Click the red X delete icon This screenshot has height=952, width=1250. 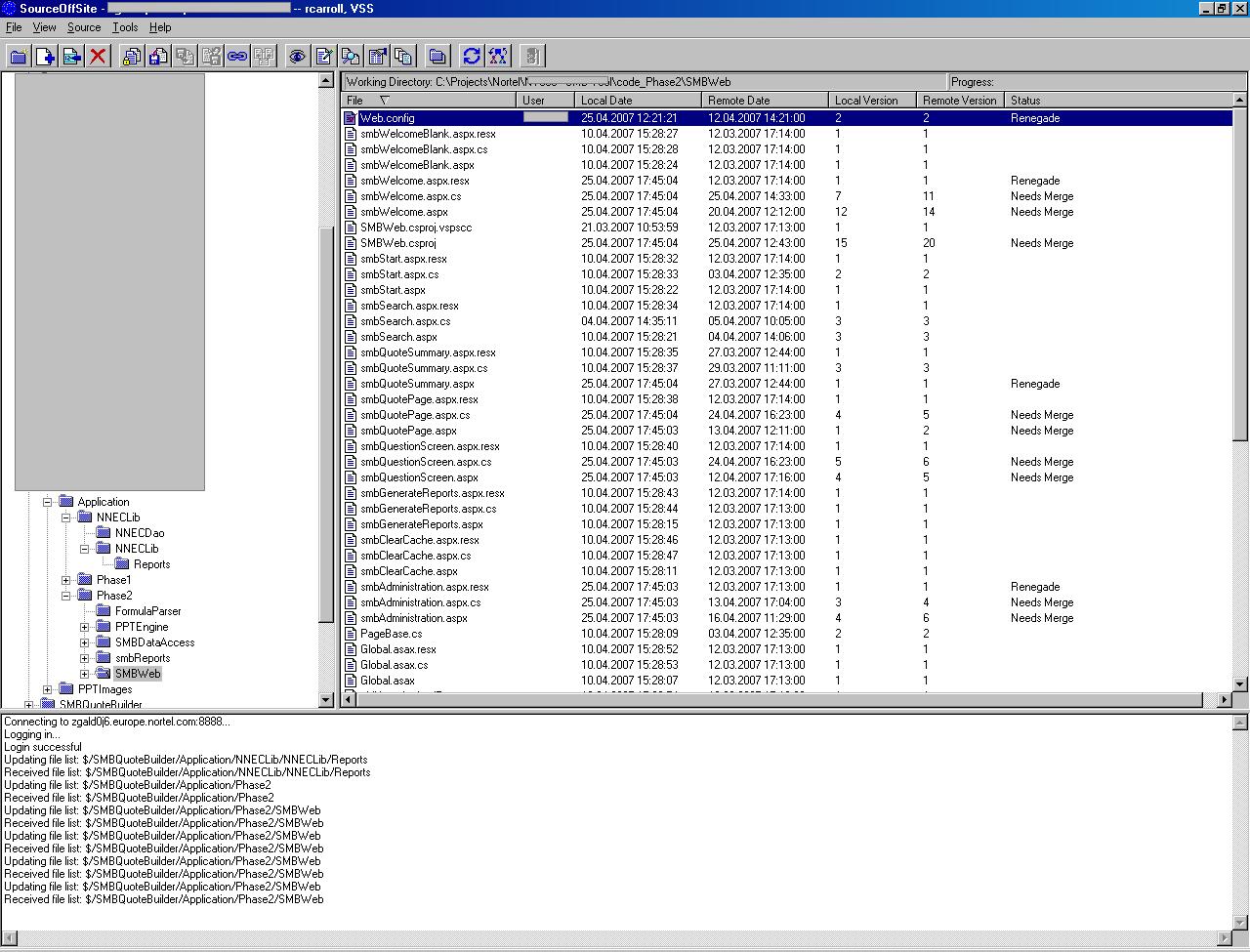pos(98,57)
